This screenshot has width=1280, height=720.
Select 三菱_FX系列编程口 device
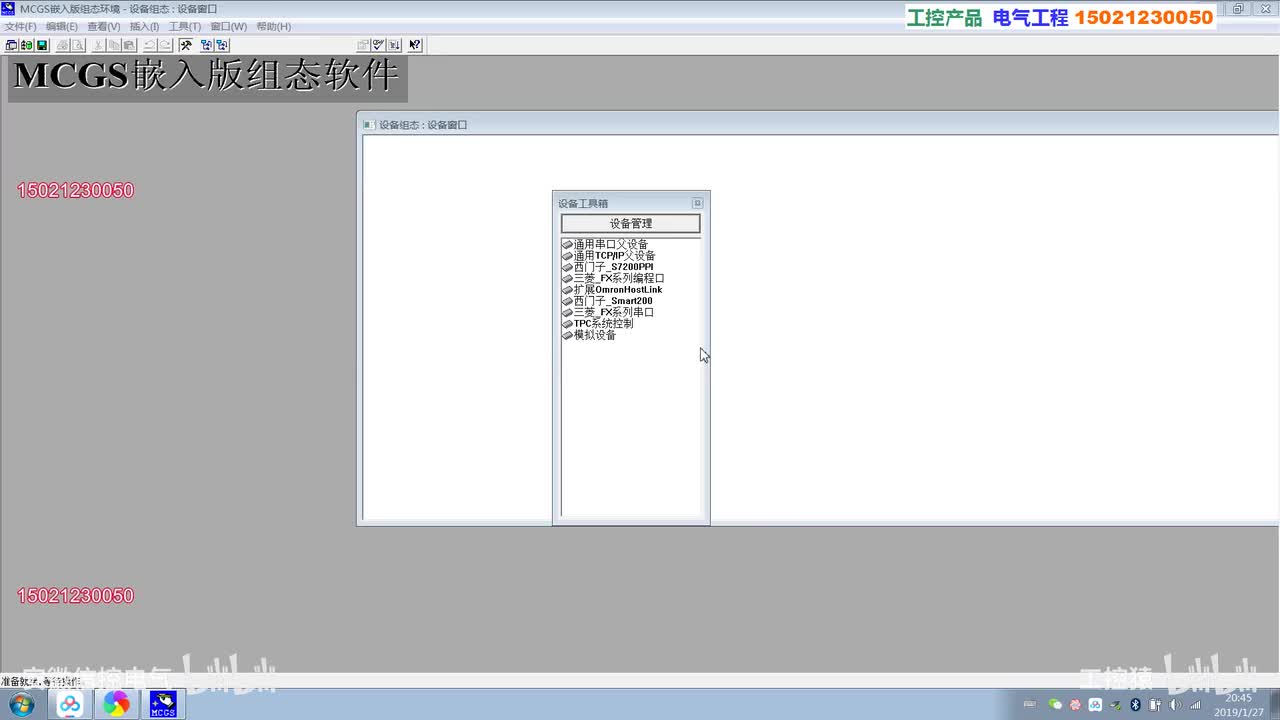click(x=614, y=278)
